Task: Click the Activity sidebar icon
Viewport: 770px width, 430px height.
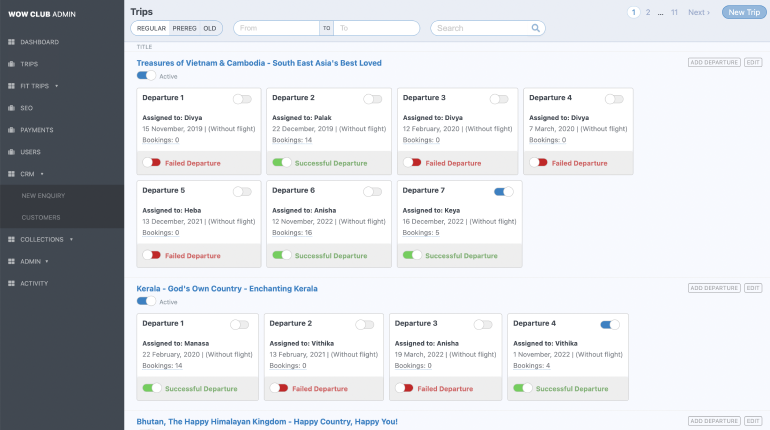Action: pos(11,283)
